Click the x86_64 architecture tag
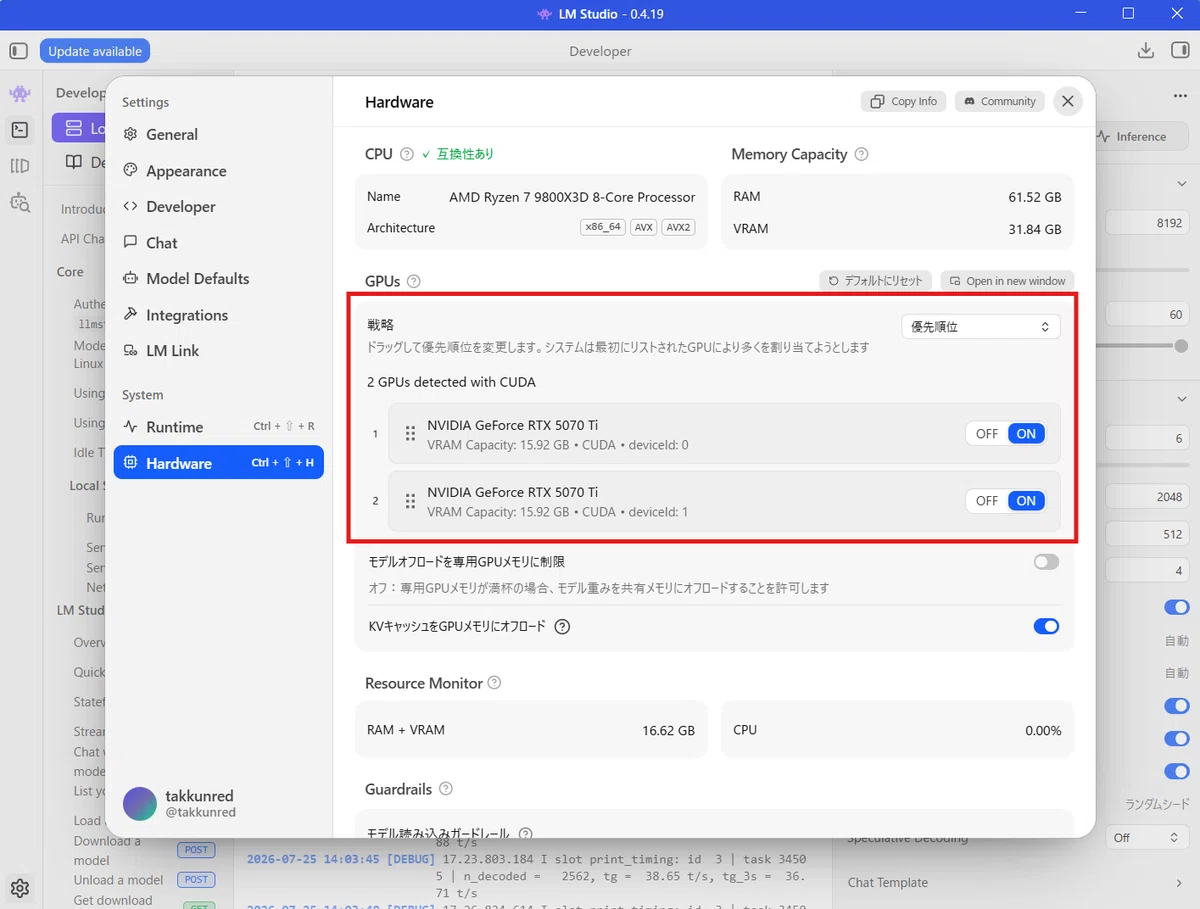1200x909 pixels. pyautogui.click(x=603, y=228)
